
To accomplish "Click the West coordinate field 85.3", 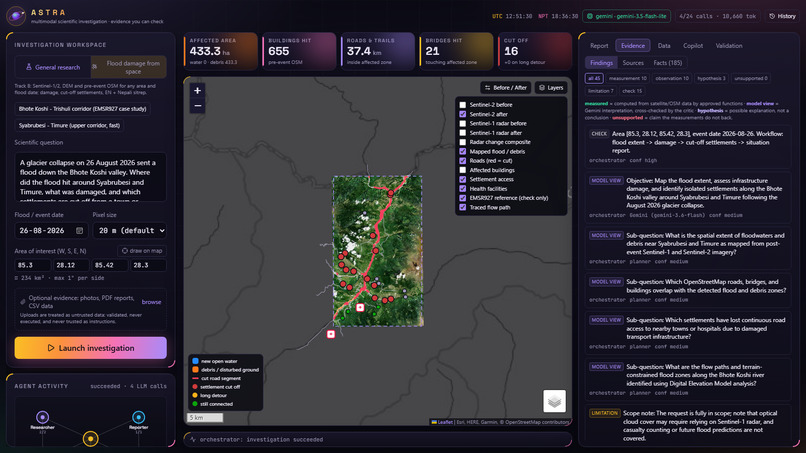I will click(33, 265).
